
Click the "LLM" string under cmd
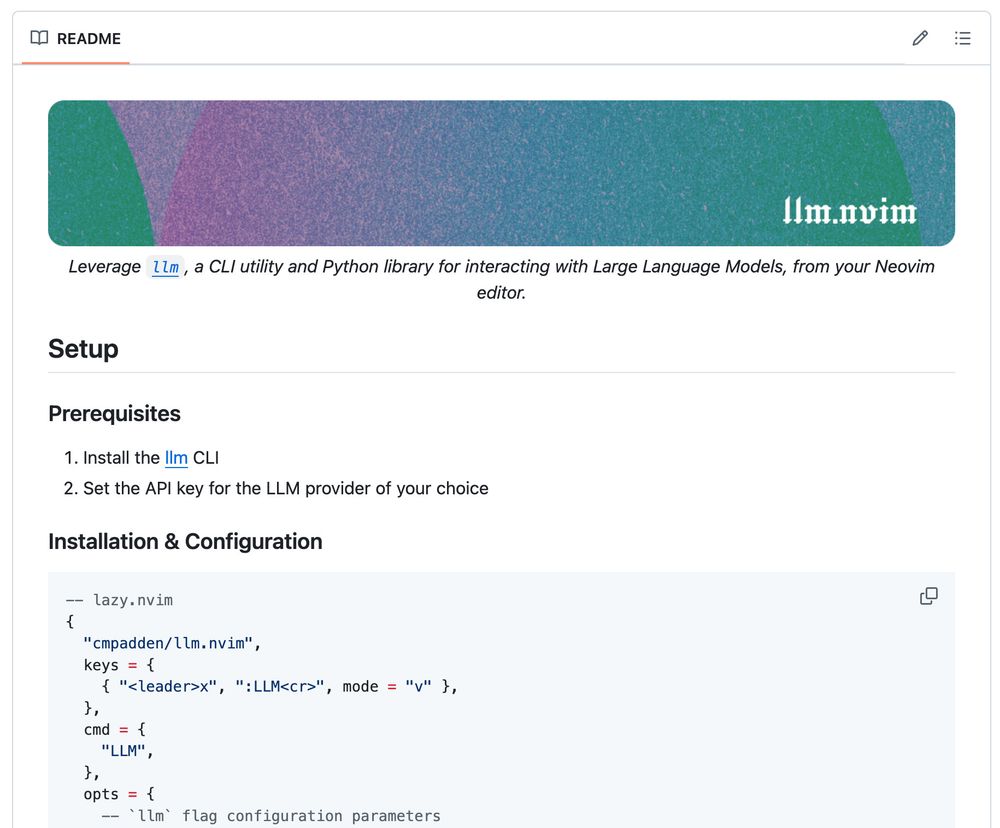tap(124, 751)
